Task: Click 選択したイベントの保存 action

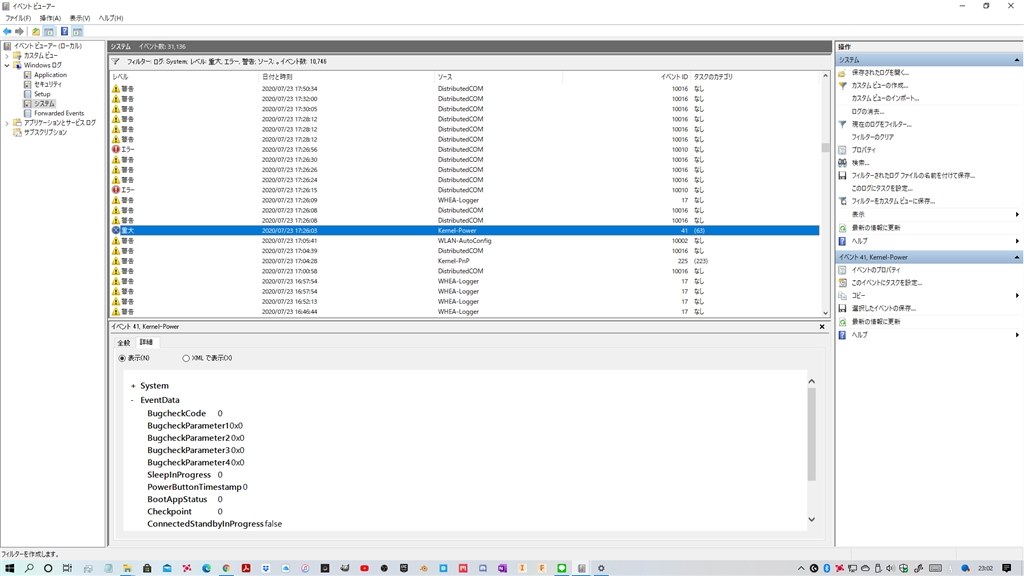Action: point(884,308)
